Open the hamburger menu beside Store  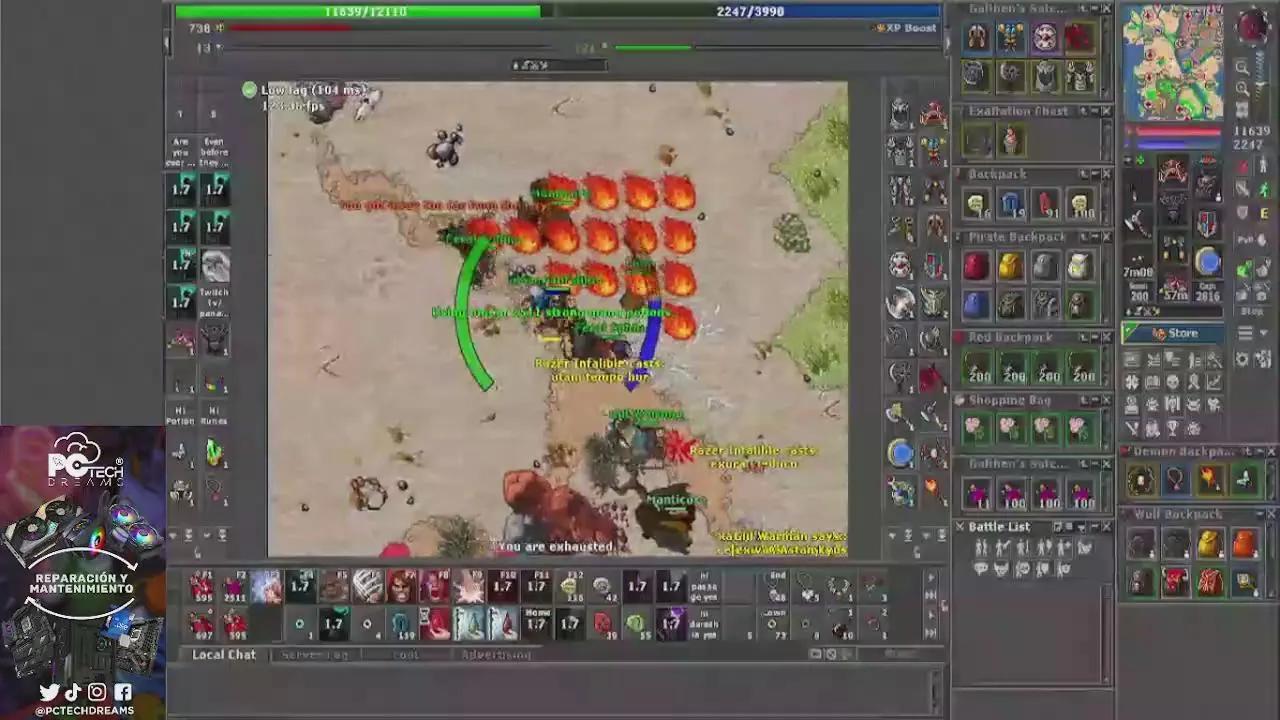pyautogui.click(x=1245, y=333)
